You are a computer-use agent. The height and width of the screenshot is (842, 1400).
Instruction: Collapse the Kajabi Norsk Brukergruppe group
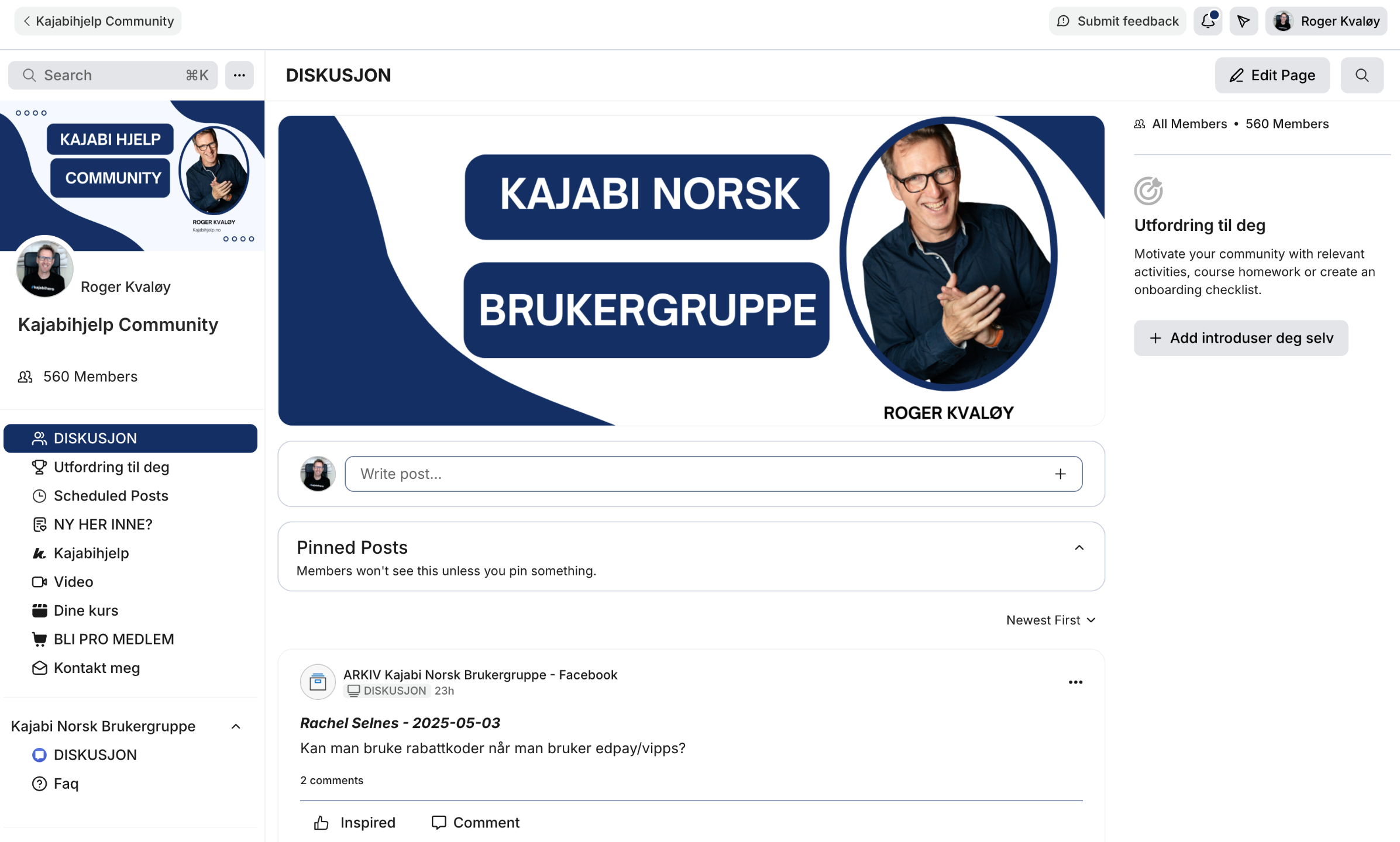[236, 726]
